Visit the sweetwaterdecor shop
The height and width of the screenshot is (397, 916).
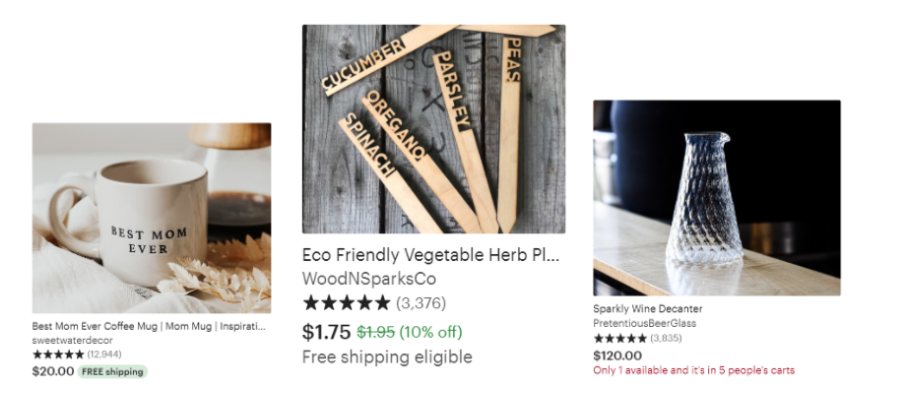(x=72, y=340)
